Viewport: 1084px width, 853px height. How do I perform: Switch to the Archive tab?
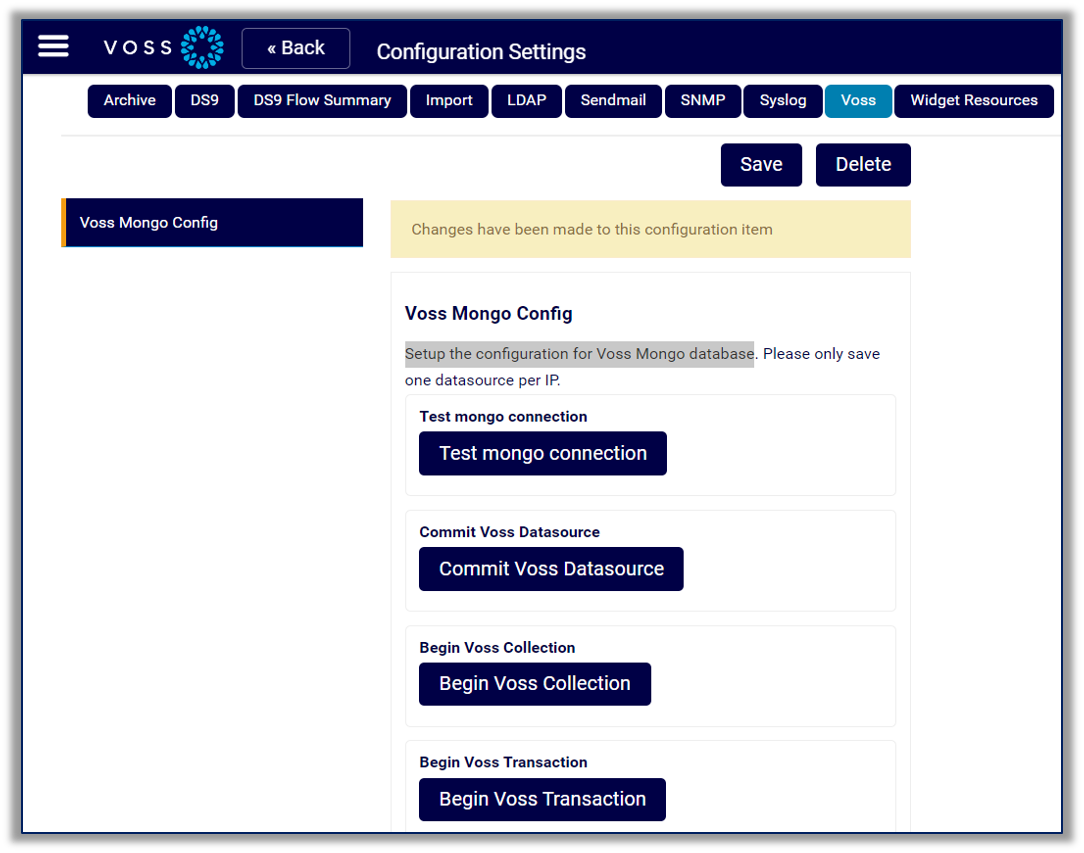129,100
